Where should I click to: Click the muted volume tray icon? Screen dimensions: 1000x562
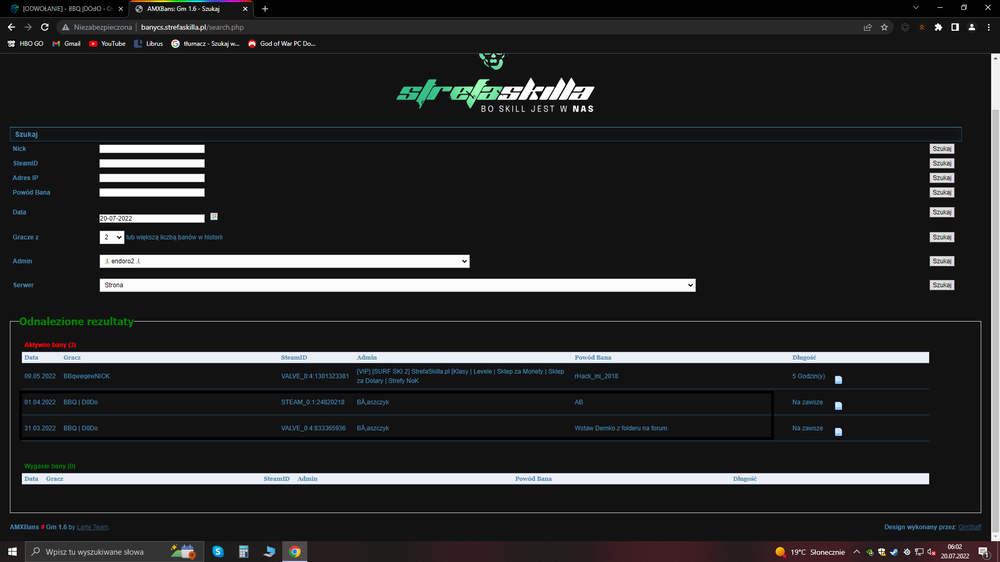click(931, 552)
